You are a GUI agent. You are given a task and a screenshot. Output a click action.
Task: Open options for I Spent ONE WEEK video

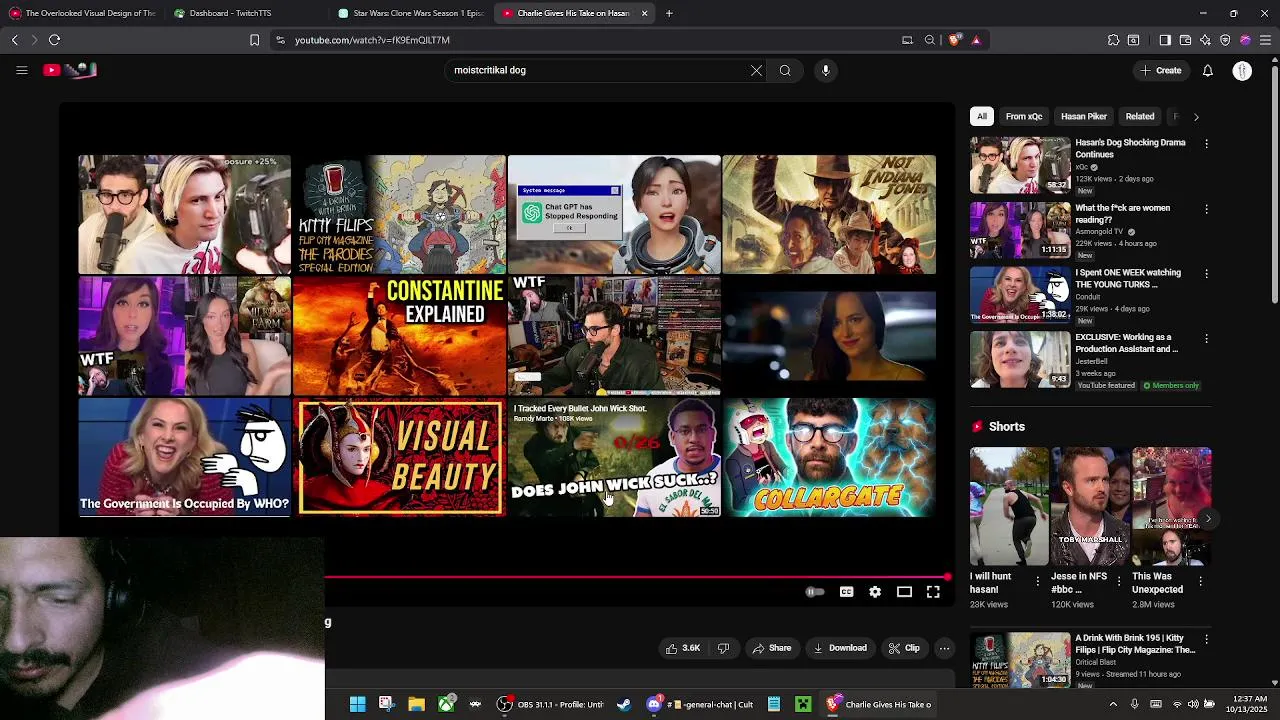1206,273
